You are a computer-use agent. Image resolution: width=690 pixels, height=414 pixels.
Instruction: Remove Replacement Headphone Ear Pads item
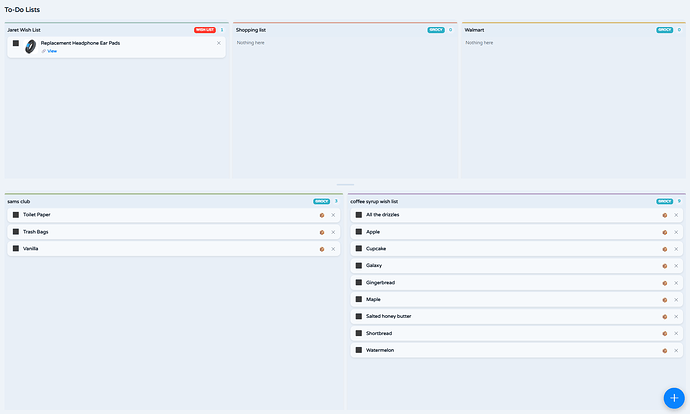(219, 43)
